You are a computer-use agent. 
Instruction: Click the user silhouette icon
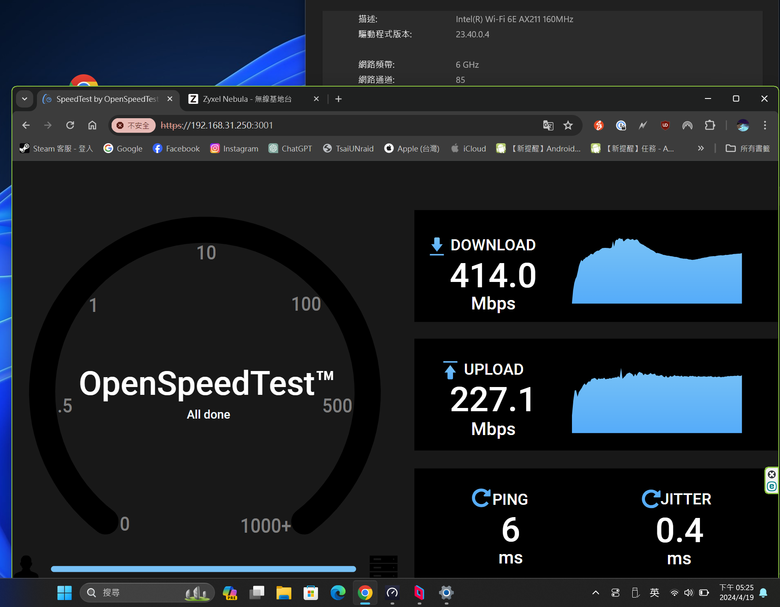click(25, 566)
